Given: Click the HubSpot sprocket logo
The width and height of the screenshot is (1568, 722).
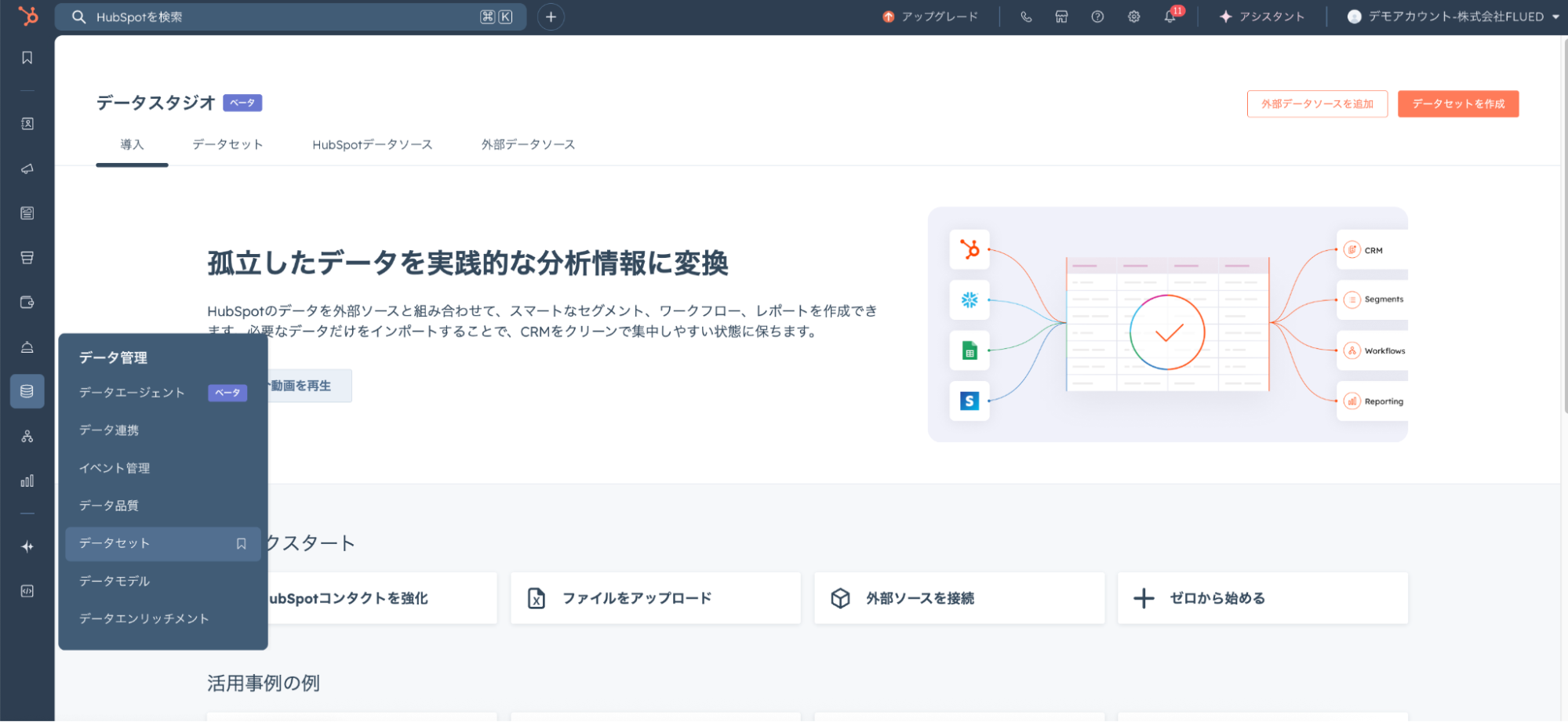Looking at the screenshot, I should pyautogui.click(x=27, y=16).
